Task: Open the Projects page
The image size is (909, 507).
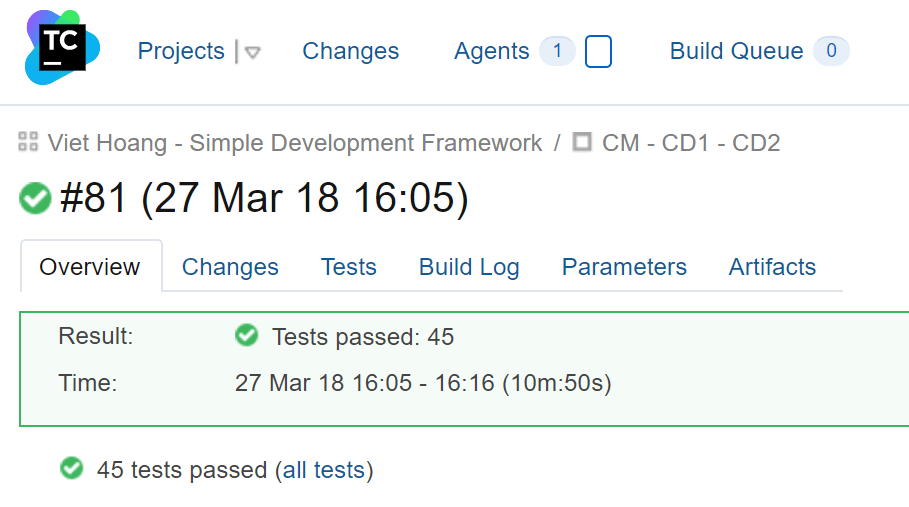Action: 181,51
